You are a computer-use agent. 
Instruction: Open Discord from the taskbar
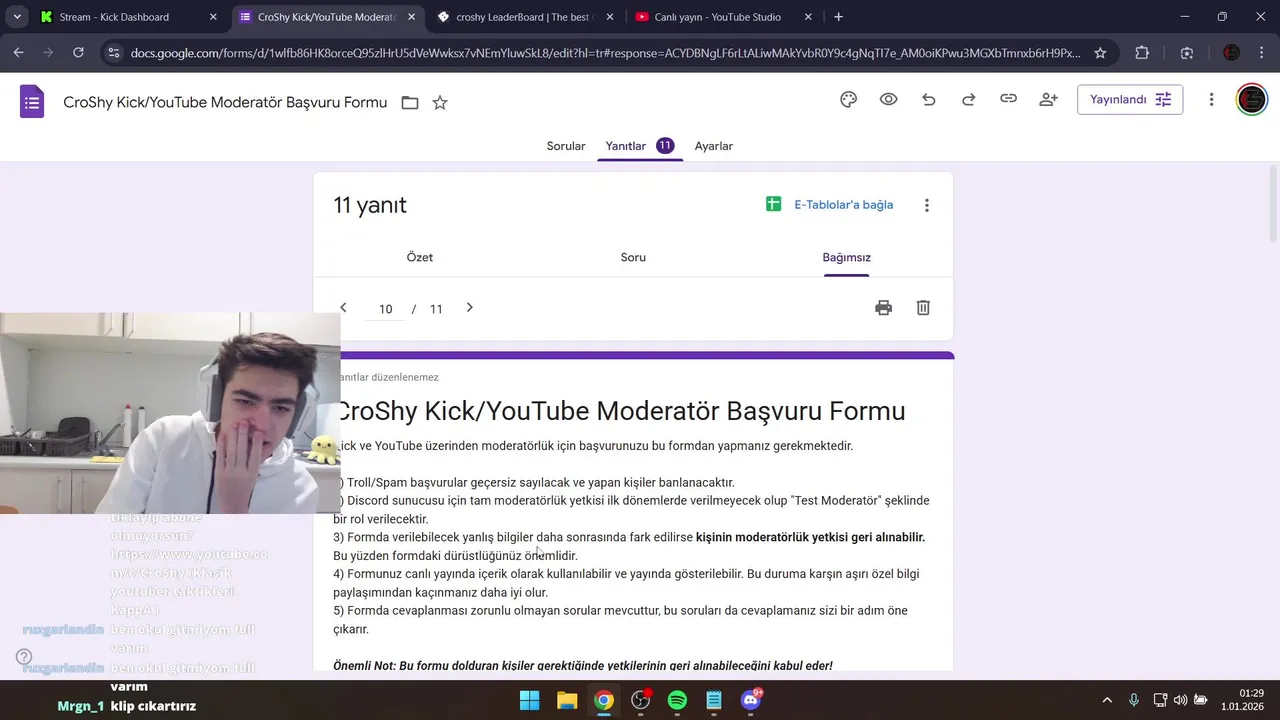751,700
